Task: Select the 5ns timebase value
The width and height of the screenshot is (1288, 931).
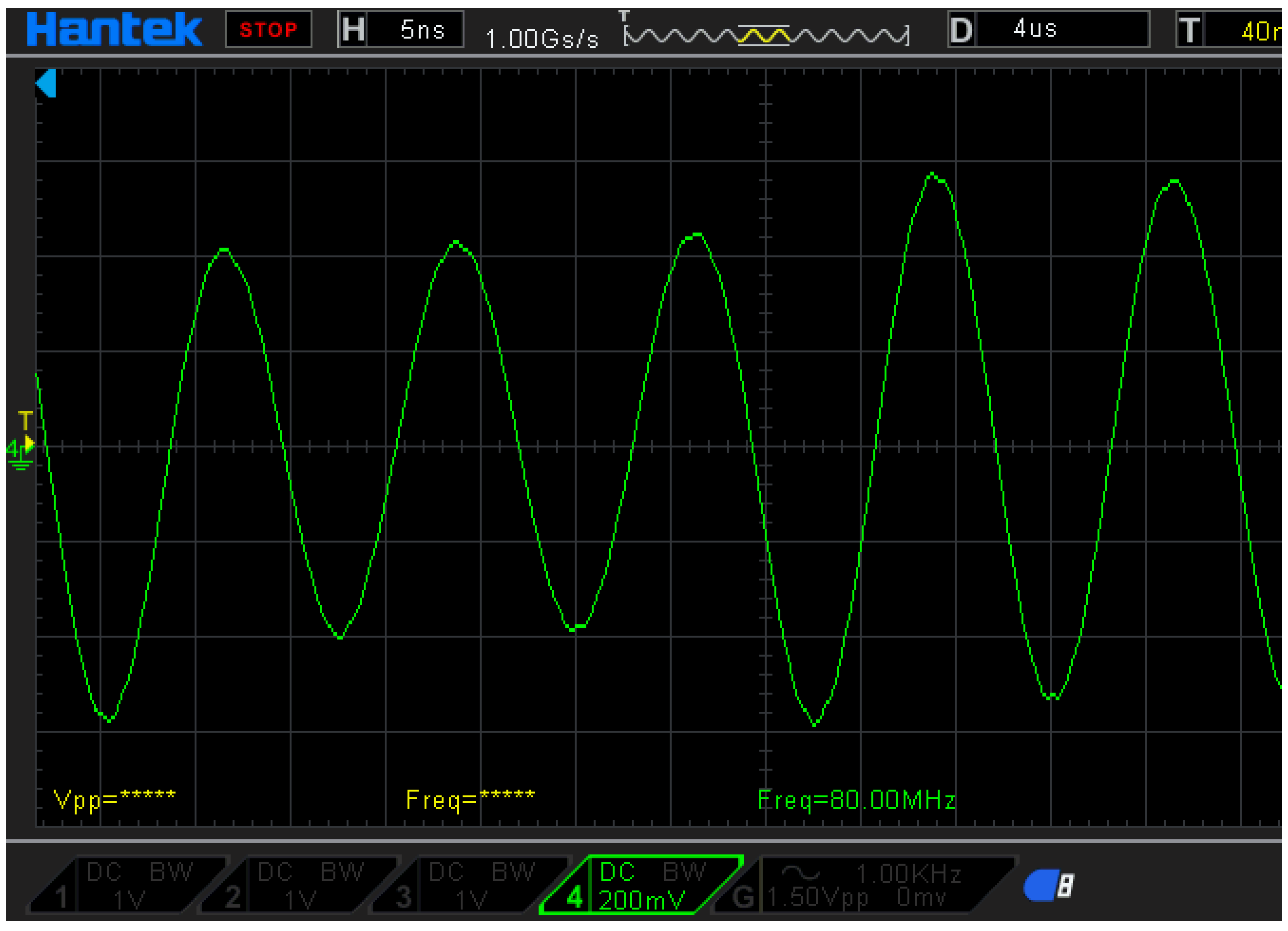Action: (421, 30)
